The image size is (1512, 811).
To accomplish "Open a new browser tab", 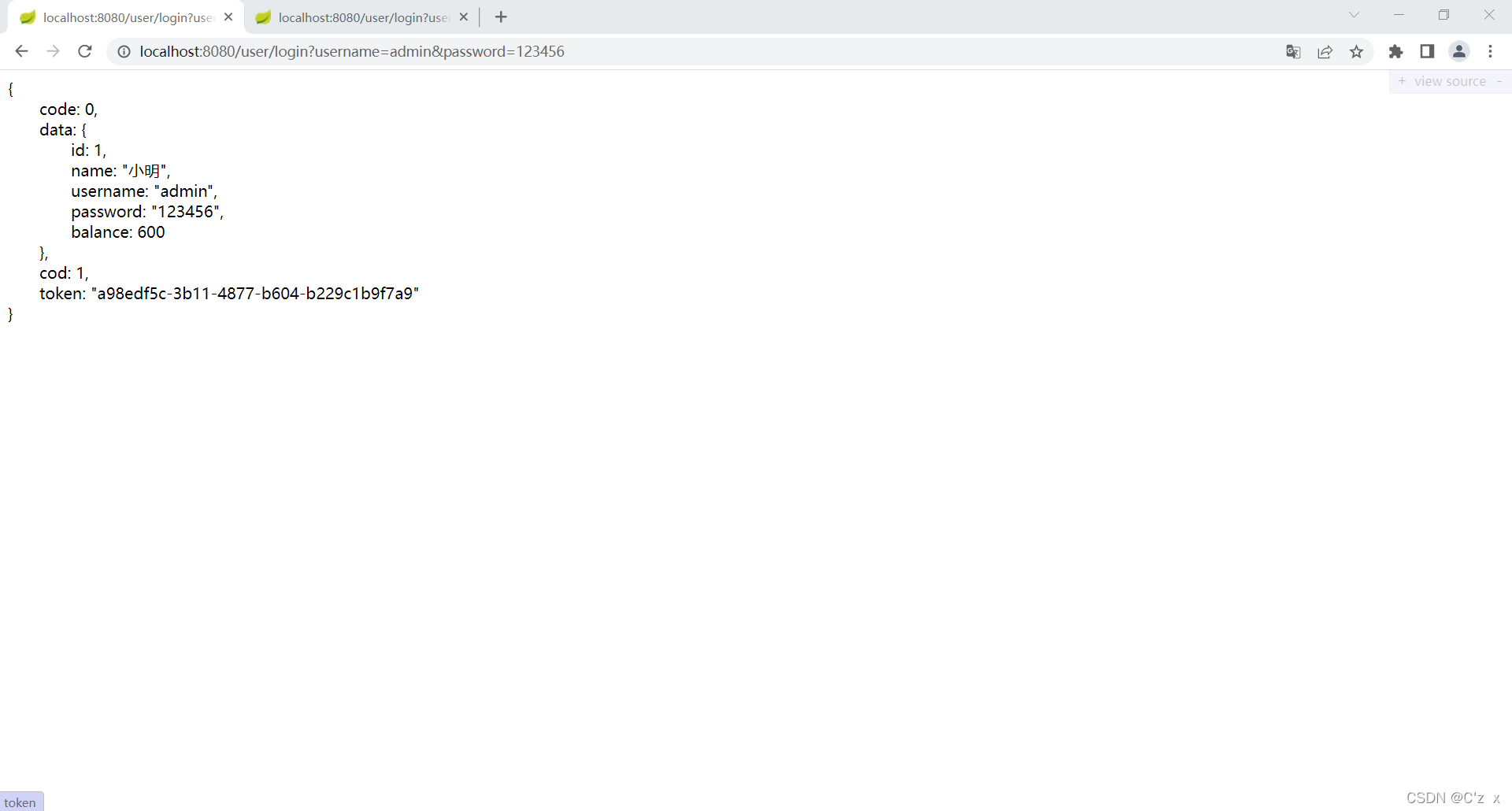I will pyautogui.click(x=501, y=17).
